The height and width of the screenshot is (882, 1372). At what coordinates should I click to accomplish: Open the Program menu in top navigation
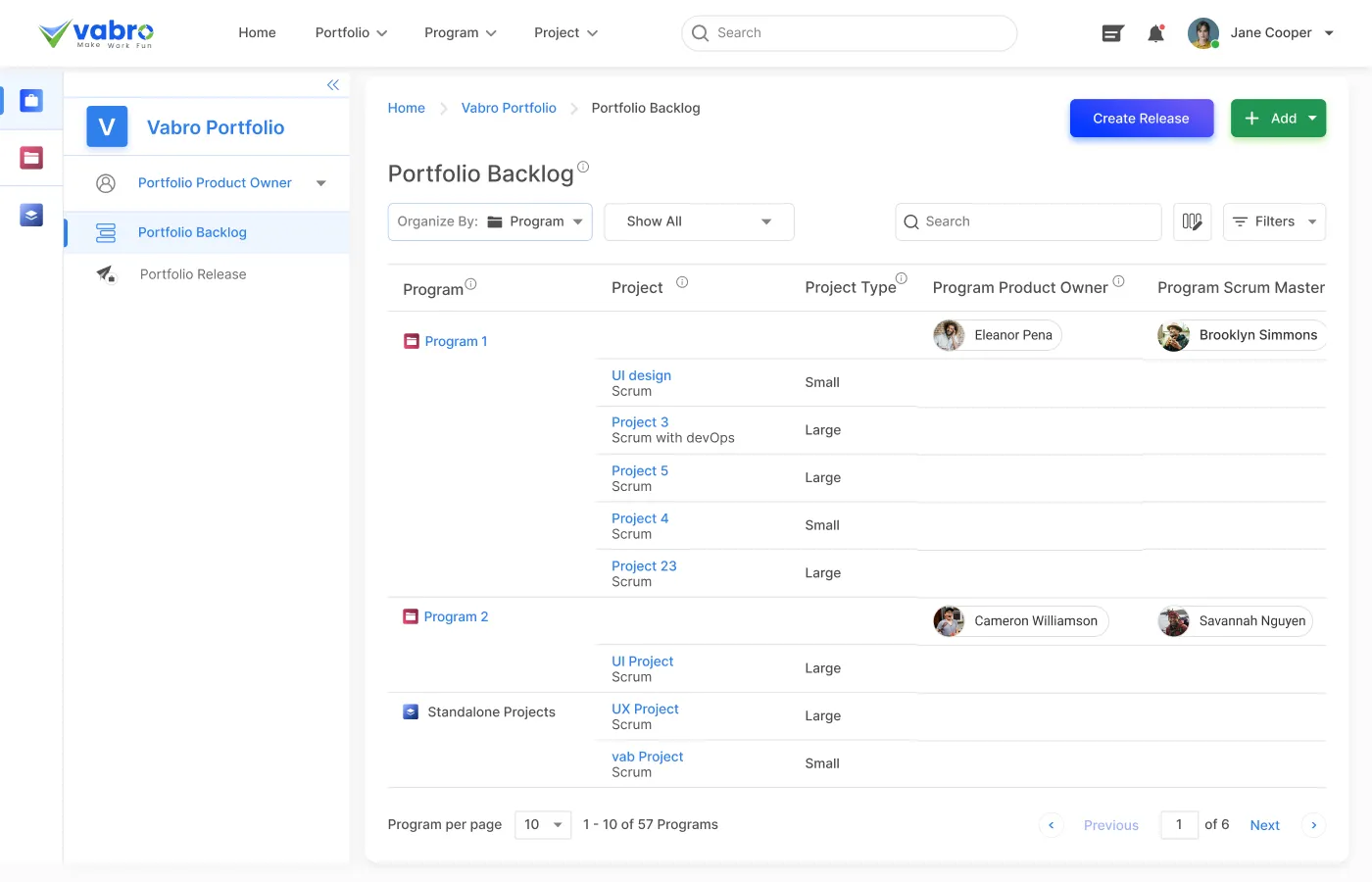[460, 32]
